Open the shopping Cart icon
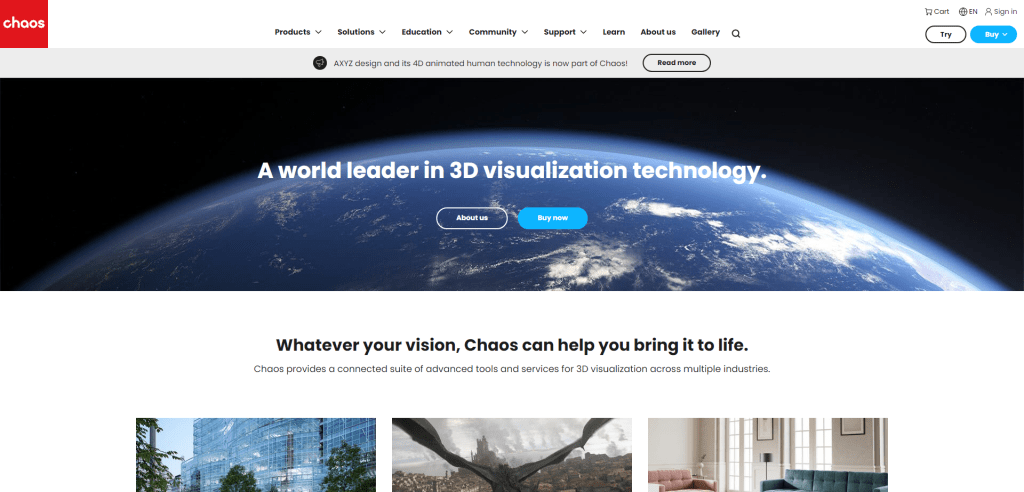The image size is (1024, 492). (x=928, y=12)
